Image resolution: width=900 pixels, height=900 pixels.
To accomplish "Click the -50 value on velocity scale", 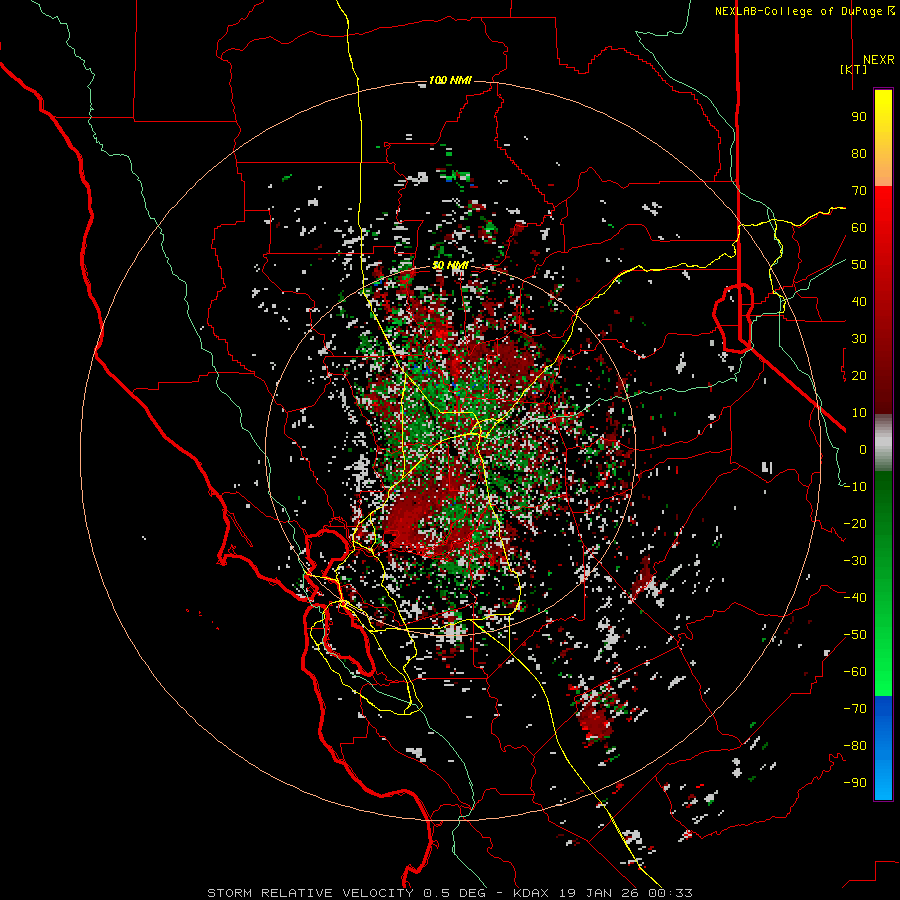I will click(855, 635).
